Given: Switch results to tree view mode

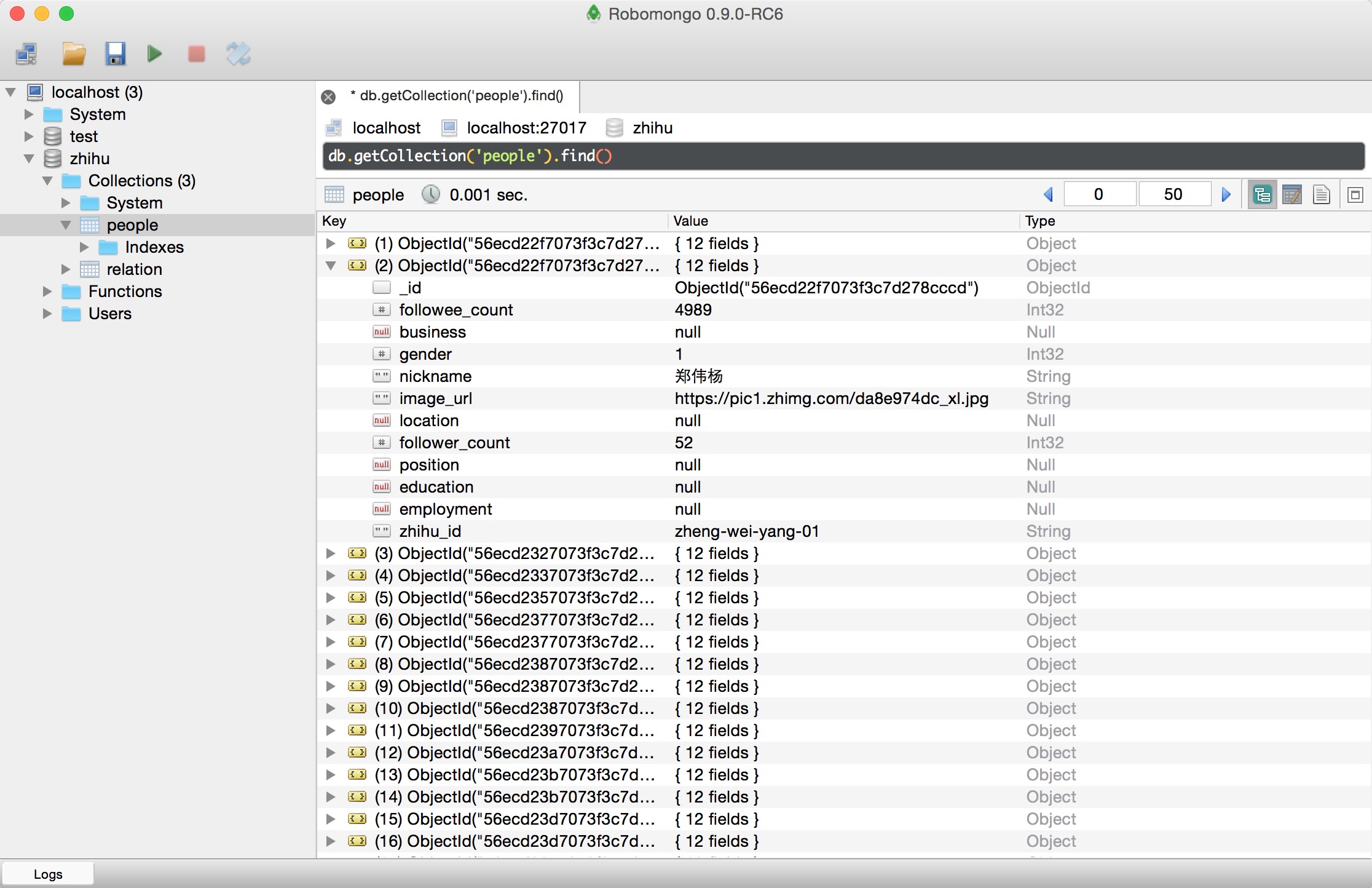Looking at the screenshot, I should pyautogui.click(x=1262, y=195).
